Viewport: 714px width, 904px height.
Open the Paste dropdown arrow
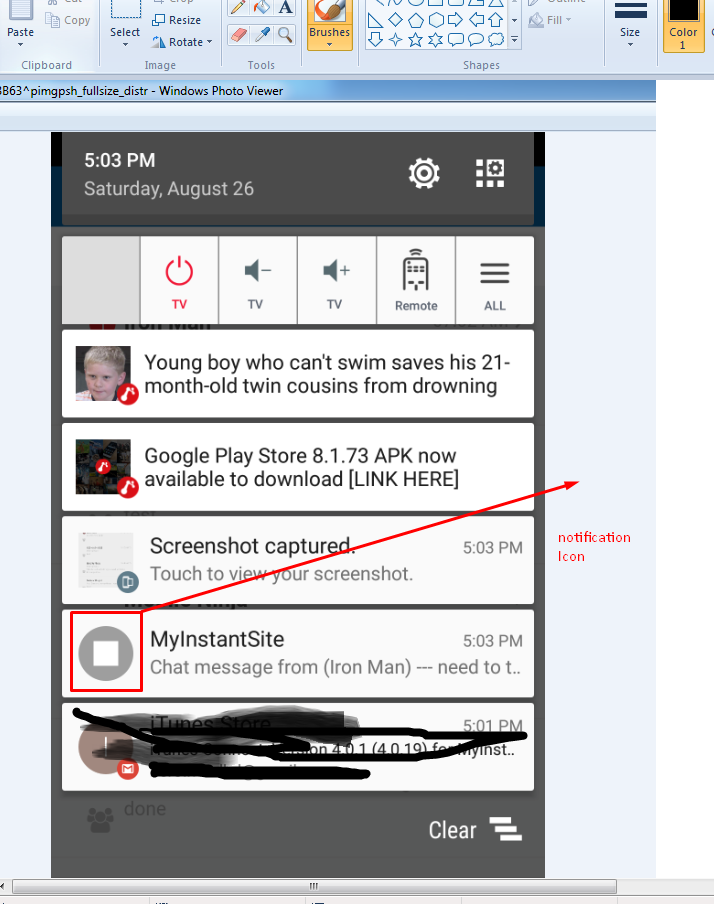click(20, 45)
